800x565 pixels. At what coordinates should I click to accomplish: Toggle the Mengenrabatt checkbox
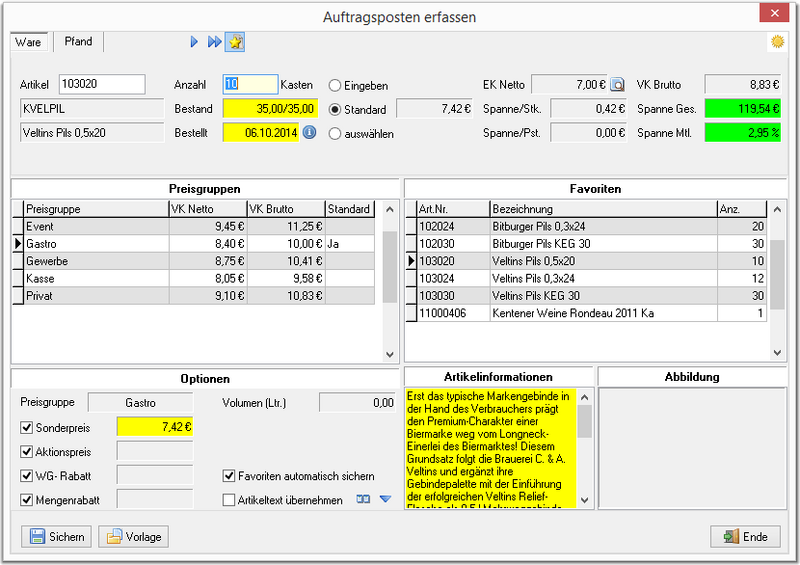[x=27, y=500]
